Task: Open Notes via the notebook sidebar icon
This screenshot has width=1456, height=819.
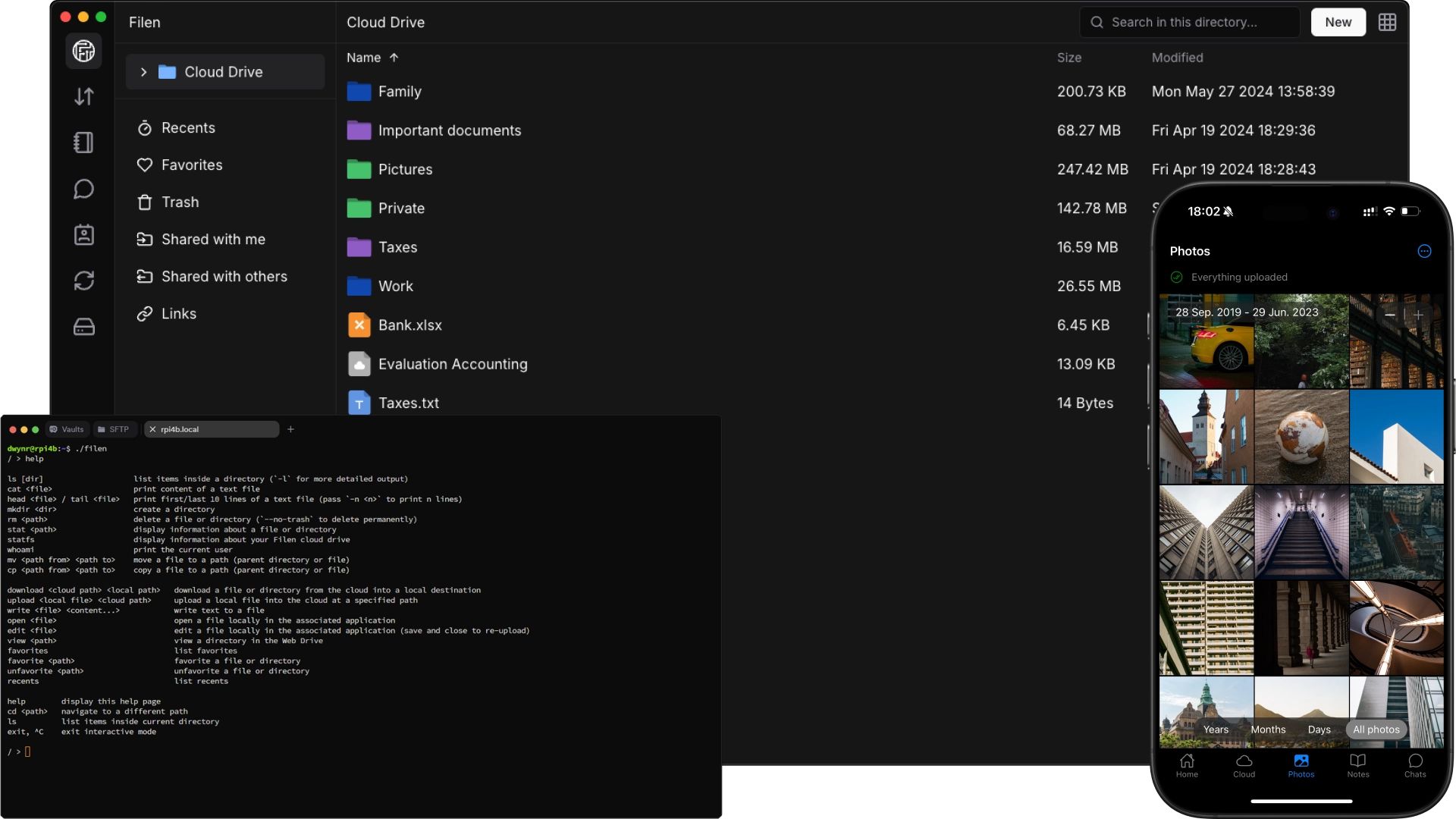Action: 83,143
